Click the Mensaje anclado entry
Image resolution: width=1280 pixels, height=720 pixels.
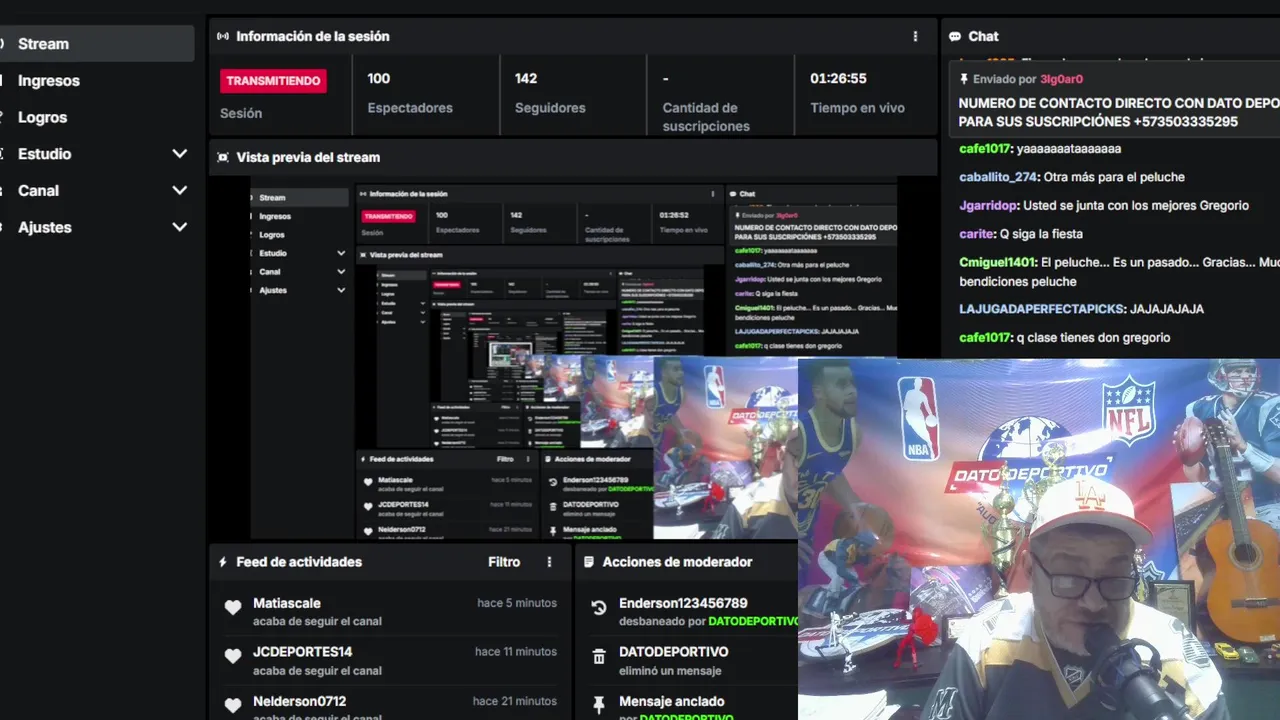click(672, 701)
